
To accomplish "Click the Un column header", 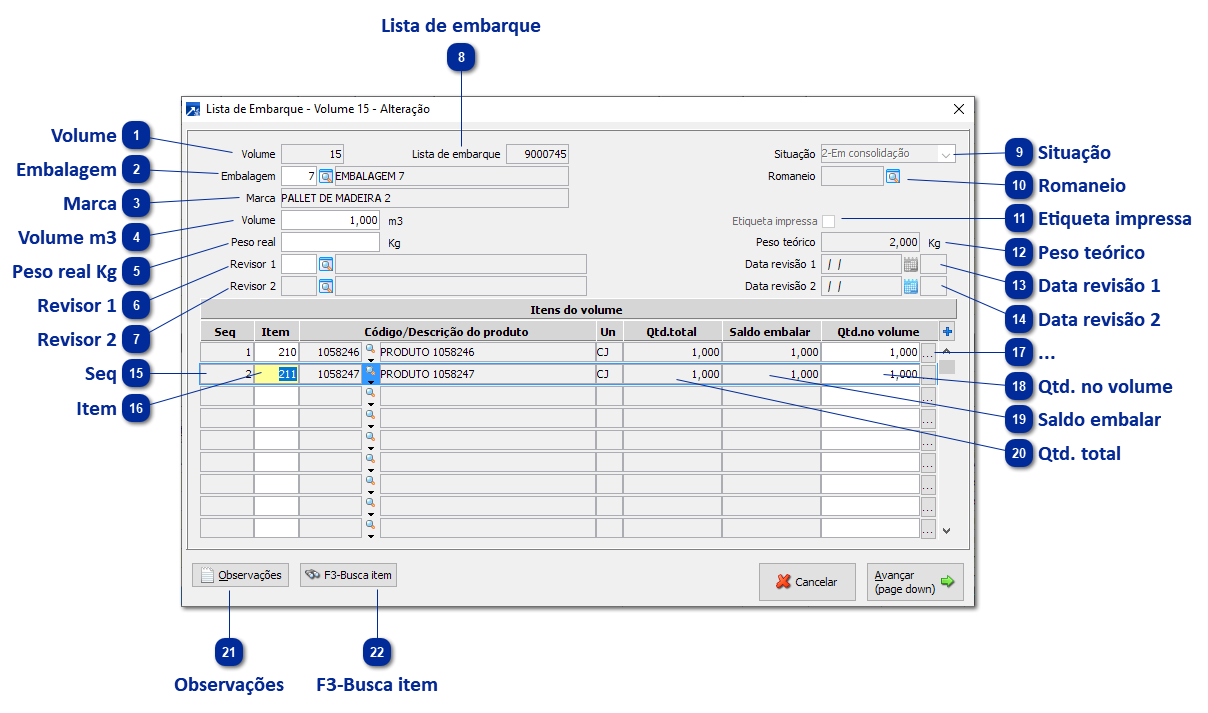I will (609, 331).
